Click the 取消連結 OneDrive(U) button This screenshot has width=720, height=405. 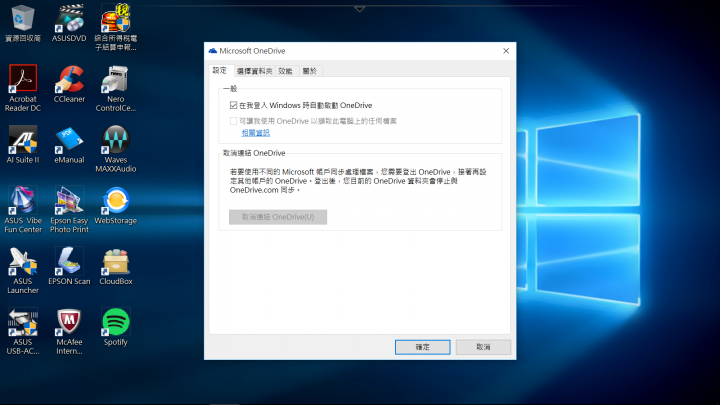[278, 217]
